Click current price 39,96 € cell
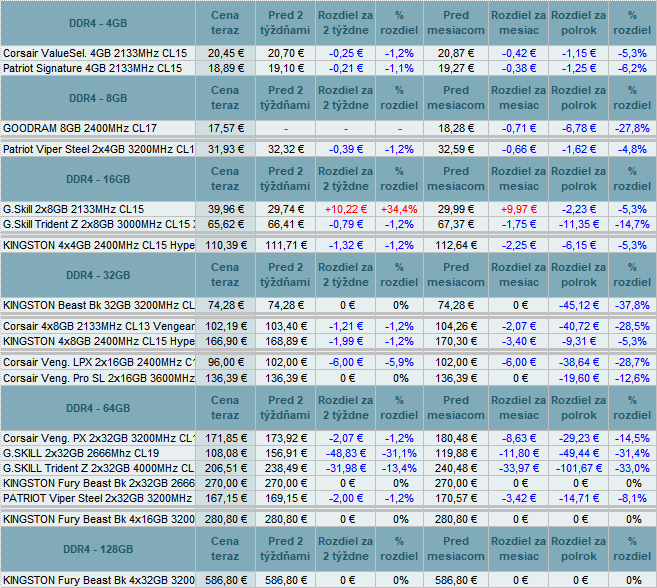 (225, 209)
